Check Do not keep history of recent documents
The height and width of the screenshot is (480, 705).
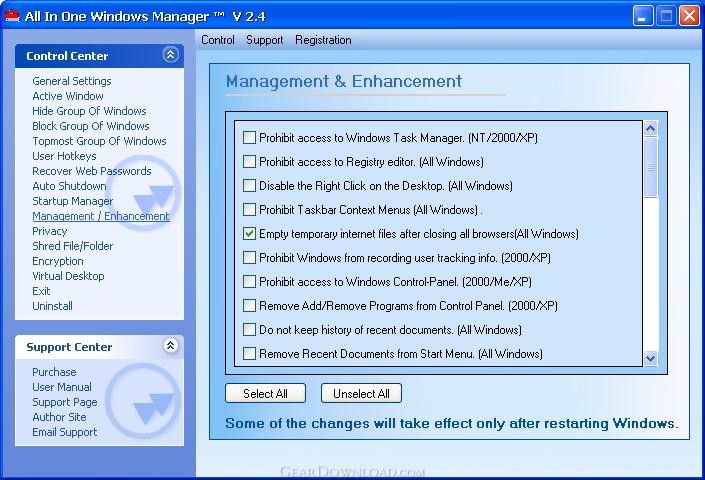click(x=249, y=330)
